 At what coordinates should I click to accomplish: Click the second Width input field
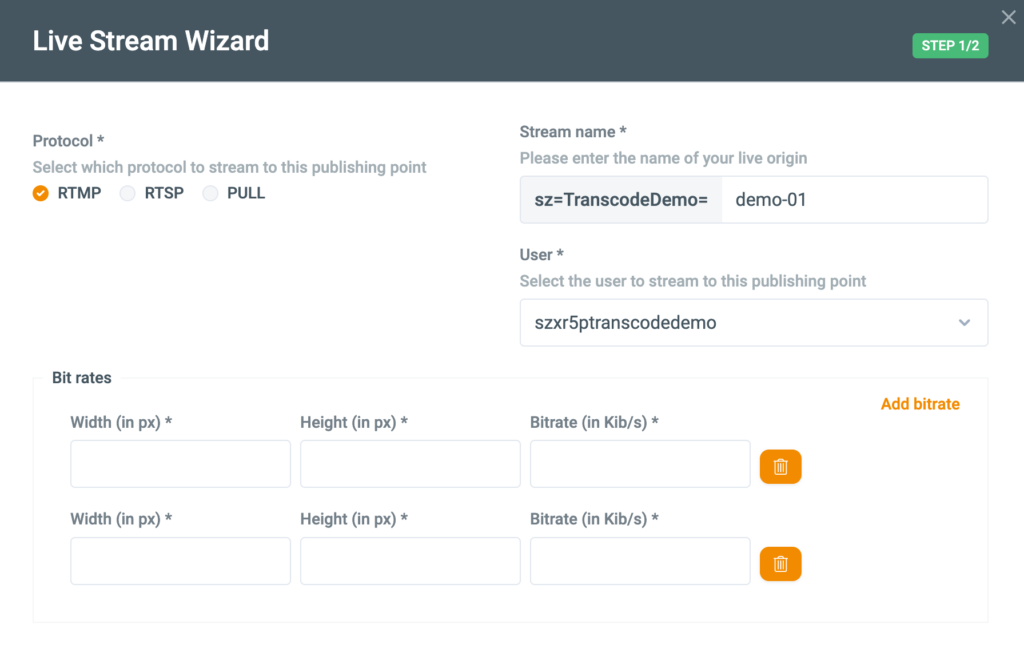point(180,560)
